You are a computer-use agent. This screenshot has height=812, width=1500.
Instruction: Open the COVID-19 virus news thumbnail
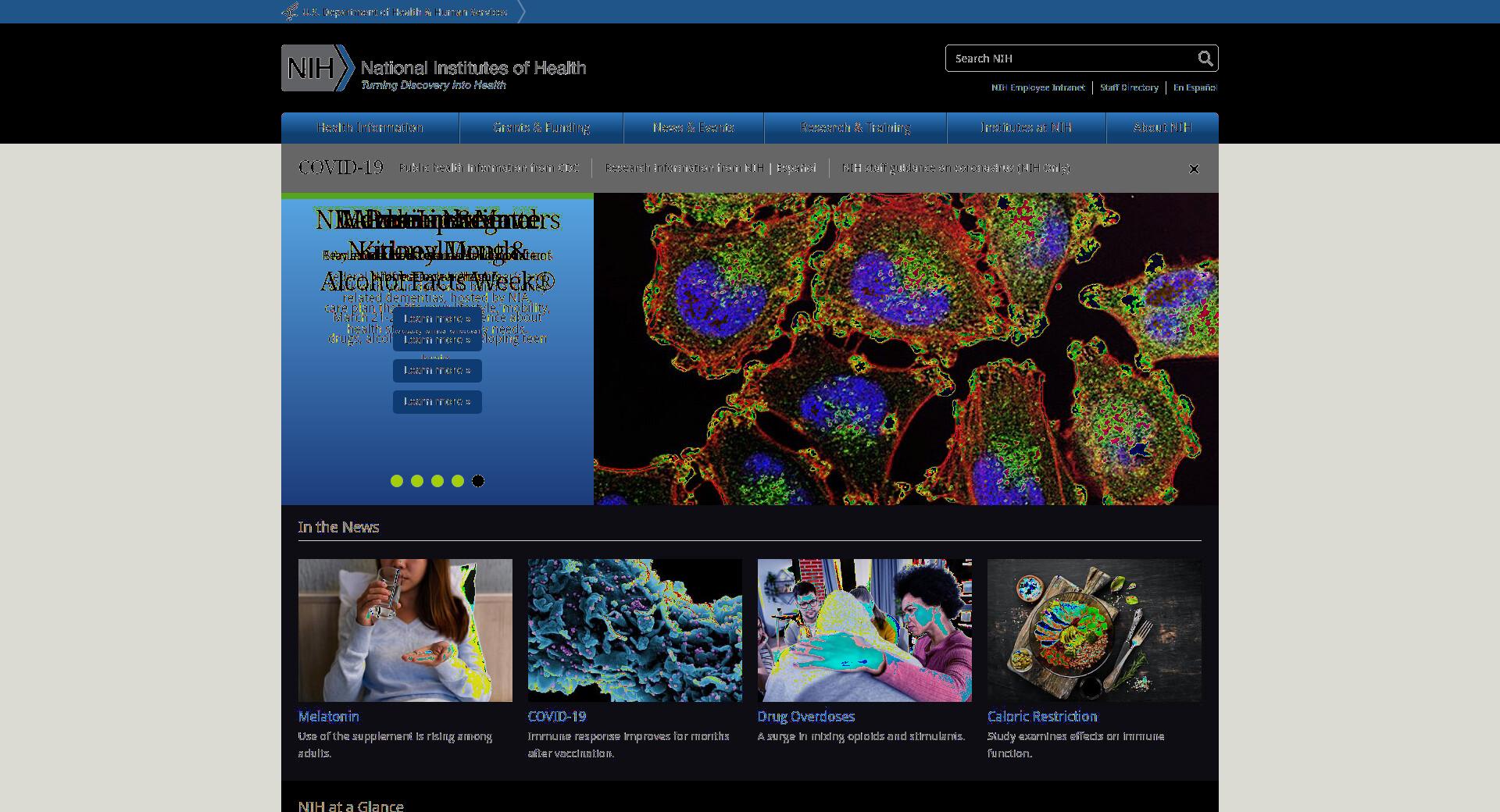[x=635, y=630]
